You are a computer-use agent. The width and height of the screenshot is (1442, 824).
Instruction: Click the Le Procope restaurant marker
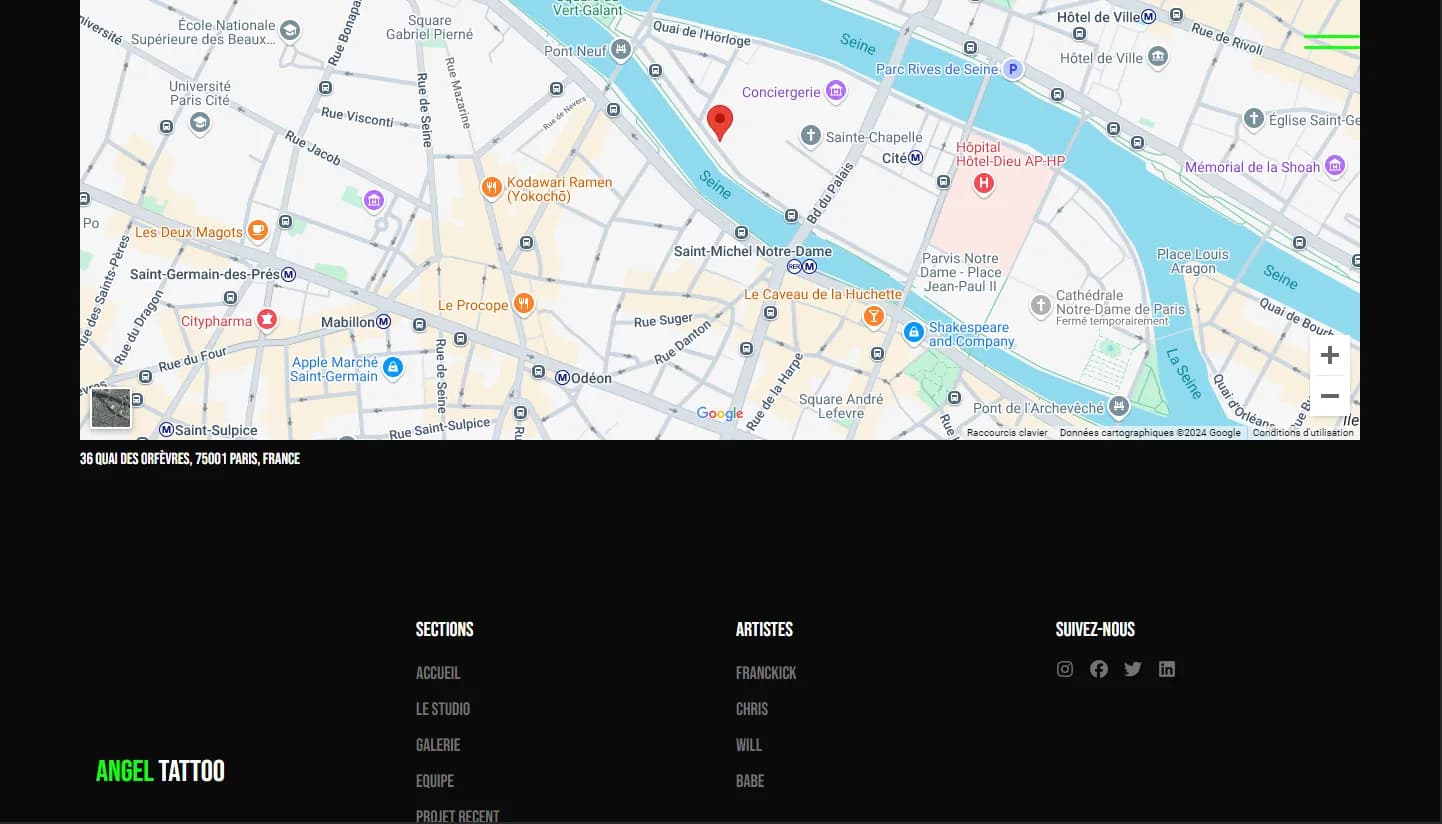click(523, 304)
